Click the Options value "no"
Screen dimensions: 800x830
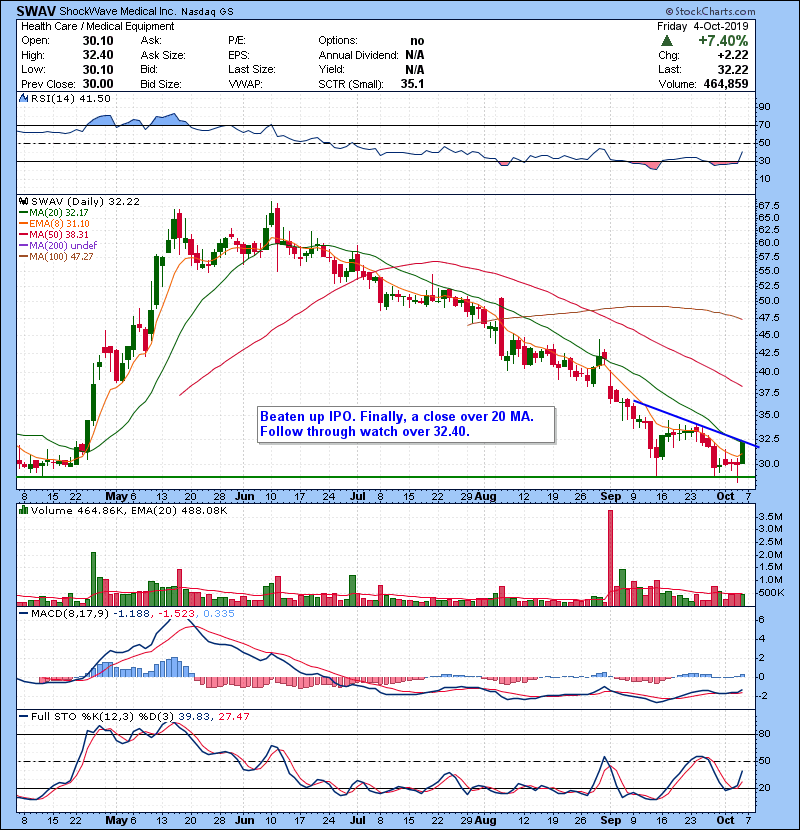click(417, 41)
